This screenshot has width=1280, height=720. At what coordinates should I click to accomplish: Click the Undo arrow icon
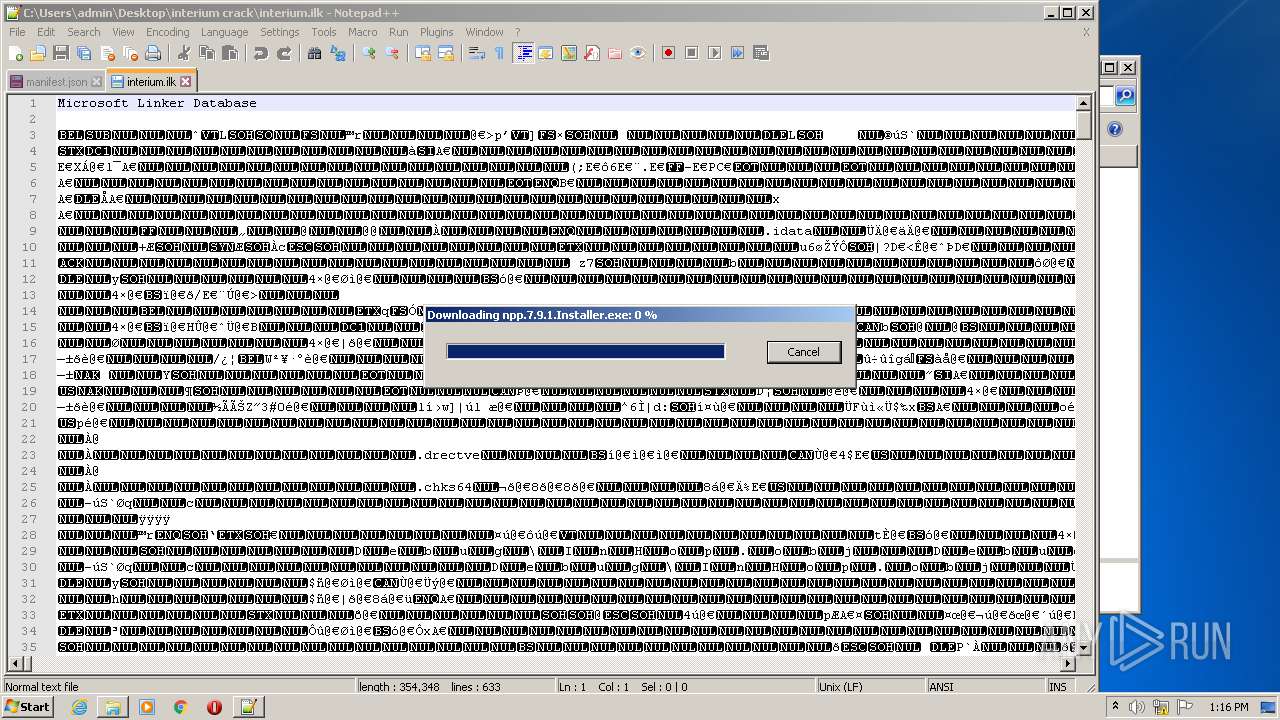tap(260, 53)
